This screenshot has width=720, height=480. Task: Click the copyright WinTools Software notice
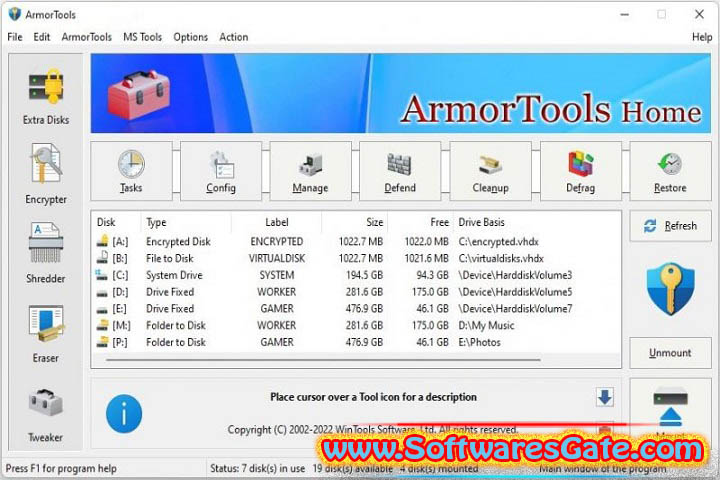coord(372,430)
